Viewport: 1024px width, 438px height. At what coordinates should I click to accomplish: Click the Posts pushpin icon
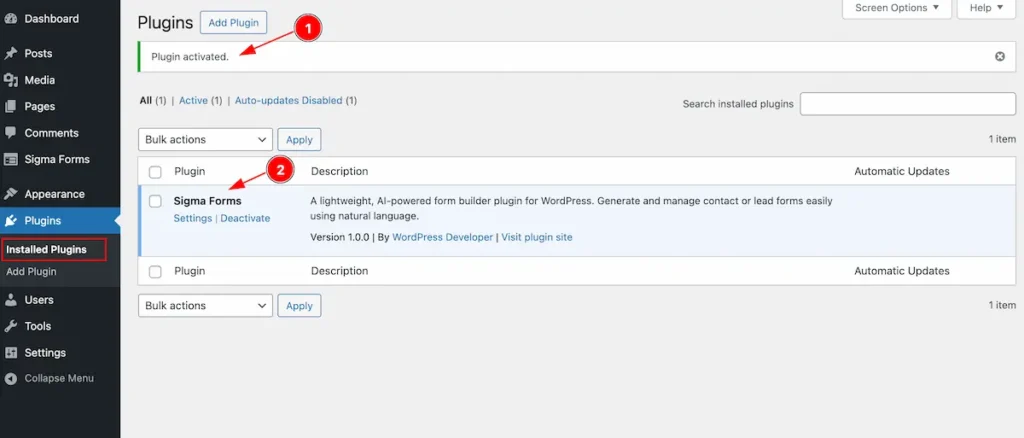[10, 54]
